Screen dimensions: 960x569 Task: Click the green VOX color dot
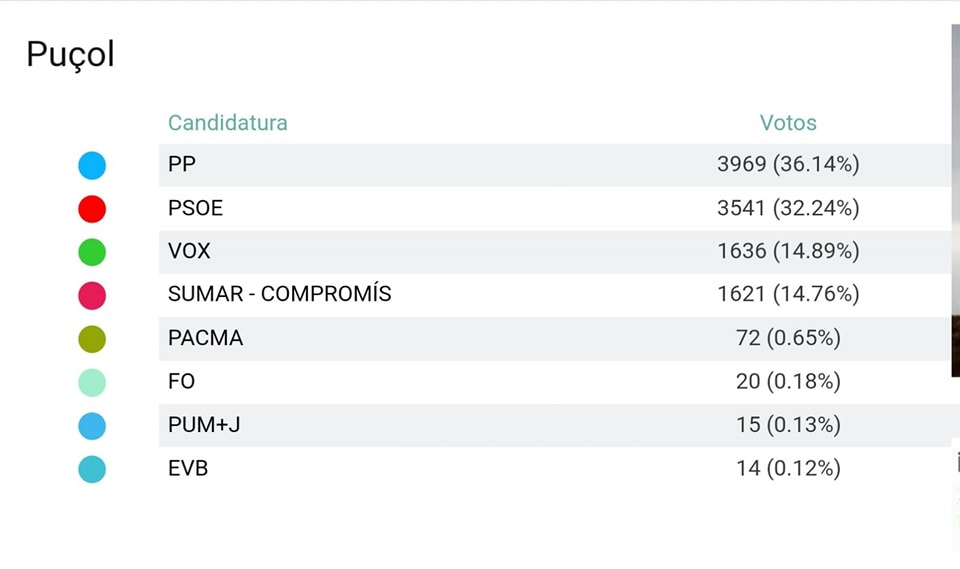coord(92,252)
